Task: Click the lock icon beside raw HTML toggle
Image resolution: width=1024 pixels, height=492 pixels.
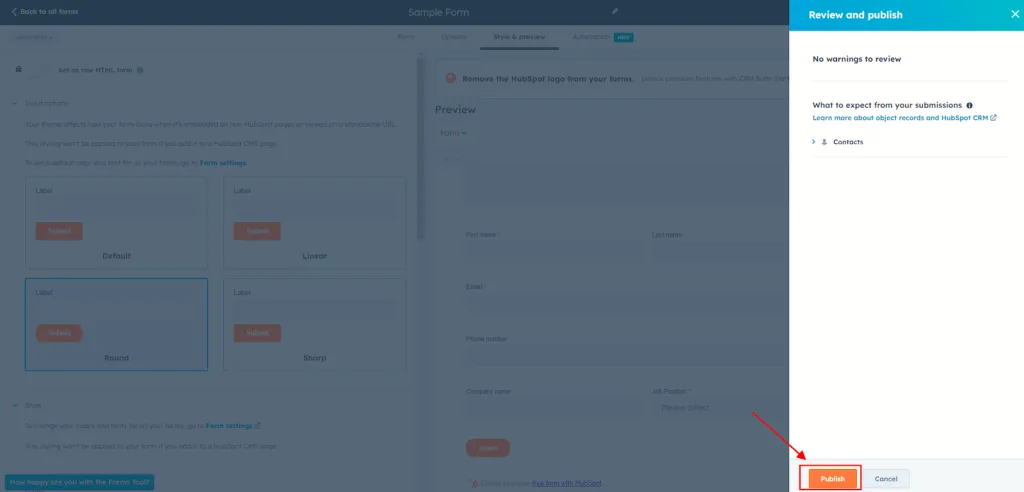Action: point(18,69)
